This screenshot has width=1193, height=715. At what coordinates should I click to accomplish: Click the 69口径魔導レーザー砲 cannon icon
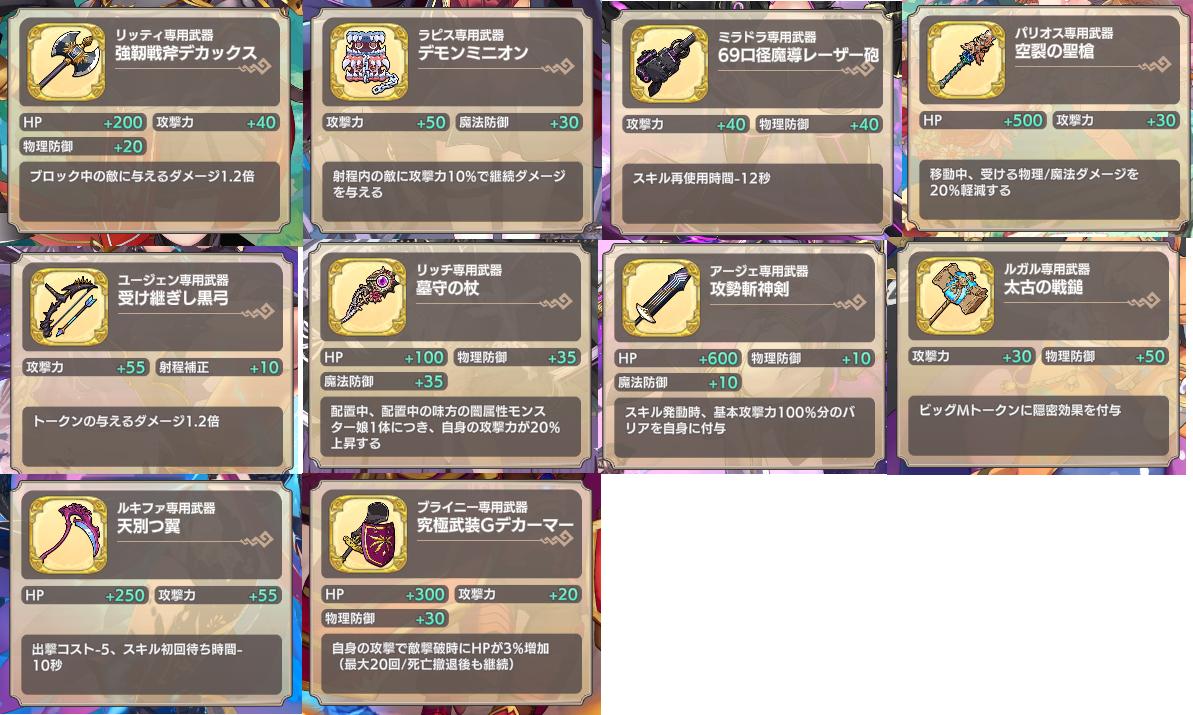[x=669, y=64]
